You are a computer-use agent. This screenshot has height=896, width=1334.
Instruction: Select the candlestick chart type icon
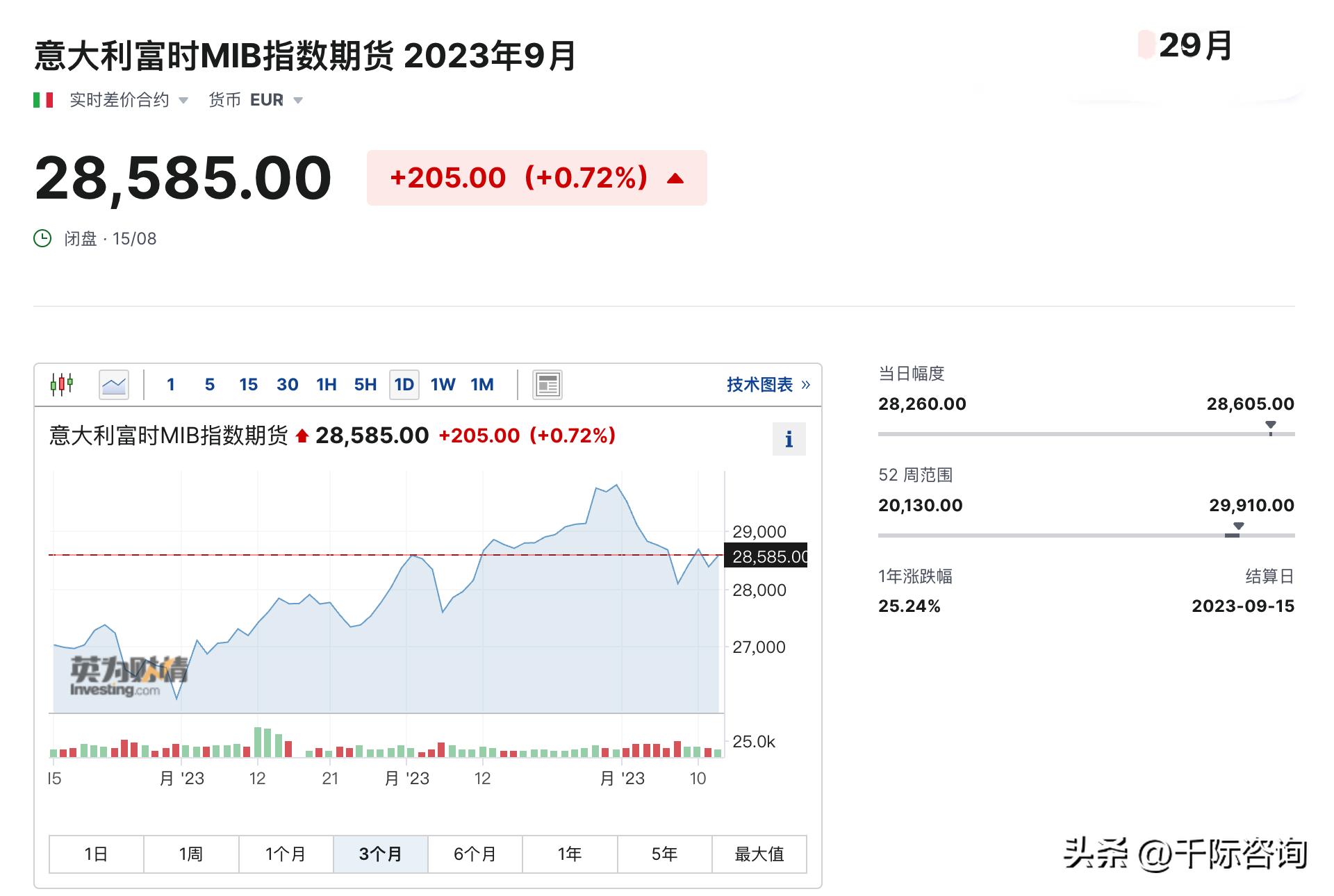63,384
